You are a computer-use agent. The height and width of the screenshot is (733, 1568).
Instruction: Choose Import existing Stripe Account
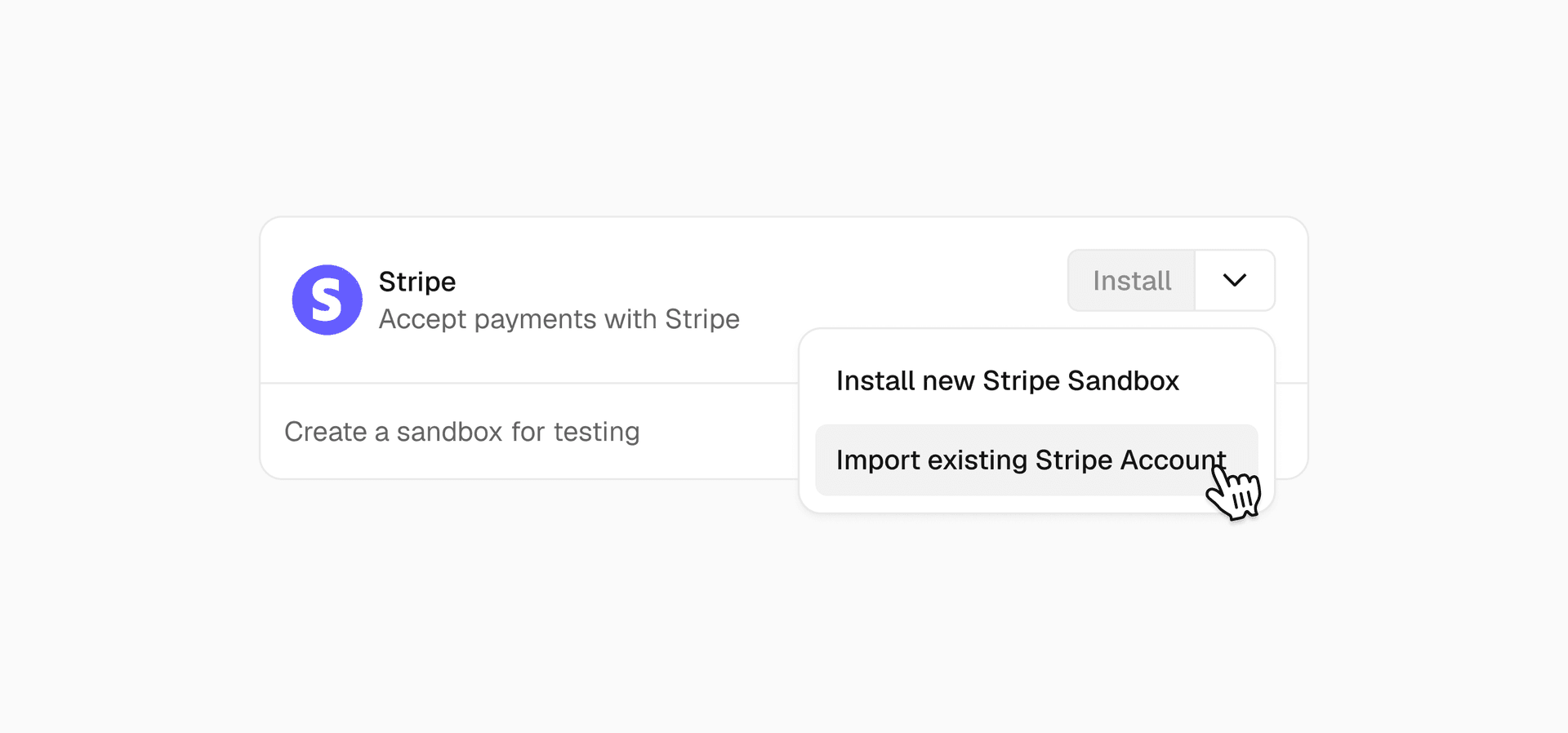[1031, 460]
